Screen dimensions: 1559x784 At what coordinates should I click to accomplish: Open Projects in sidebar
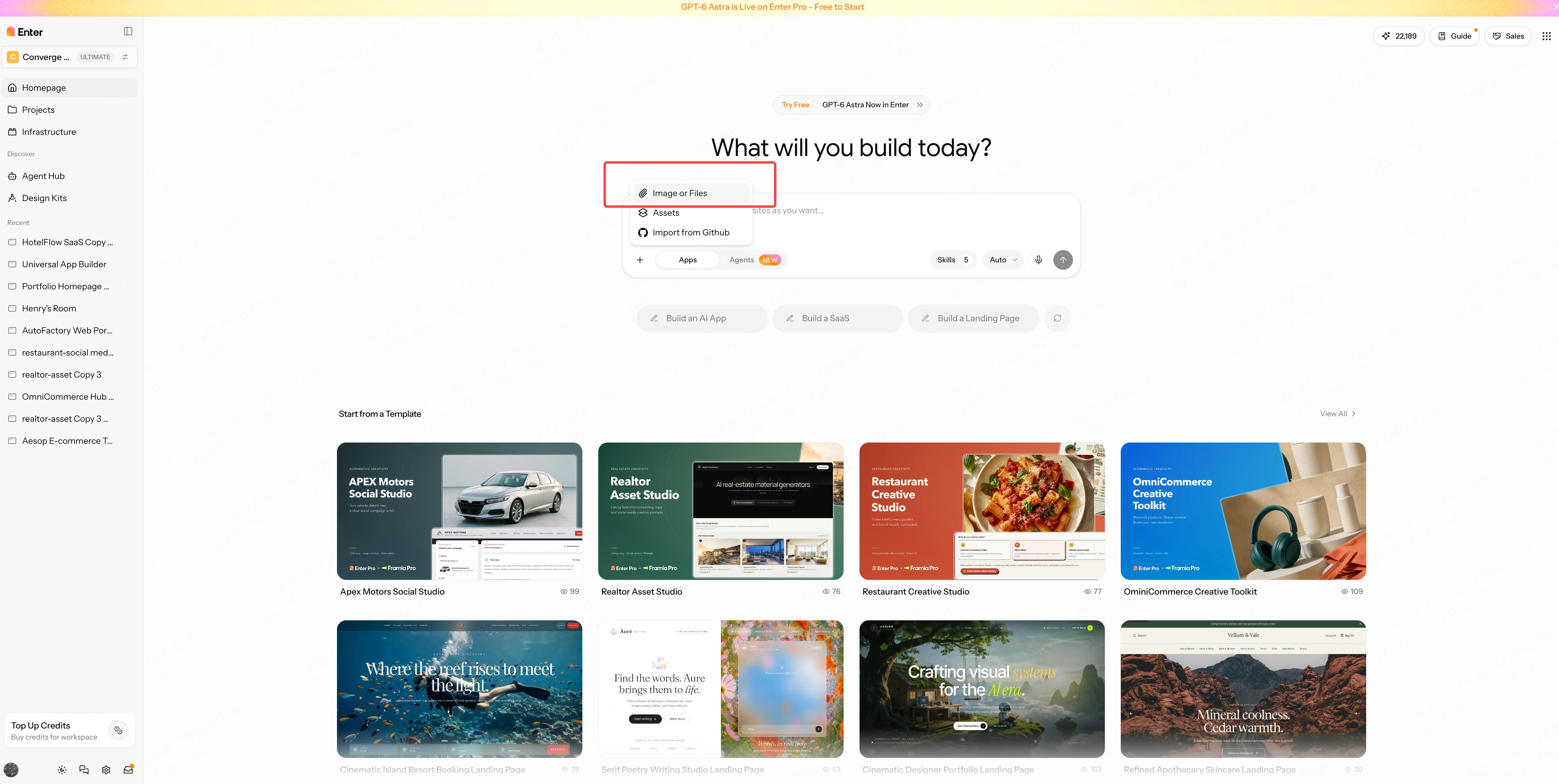point(70,109)
